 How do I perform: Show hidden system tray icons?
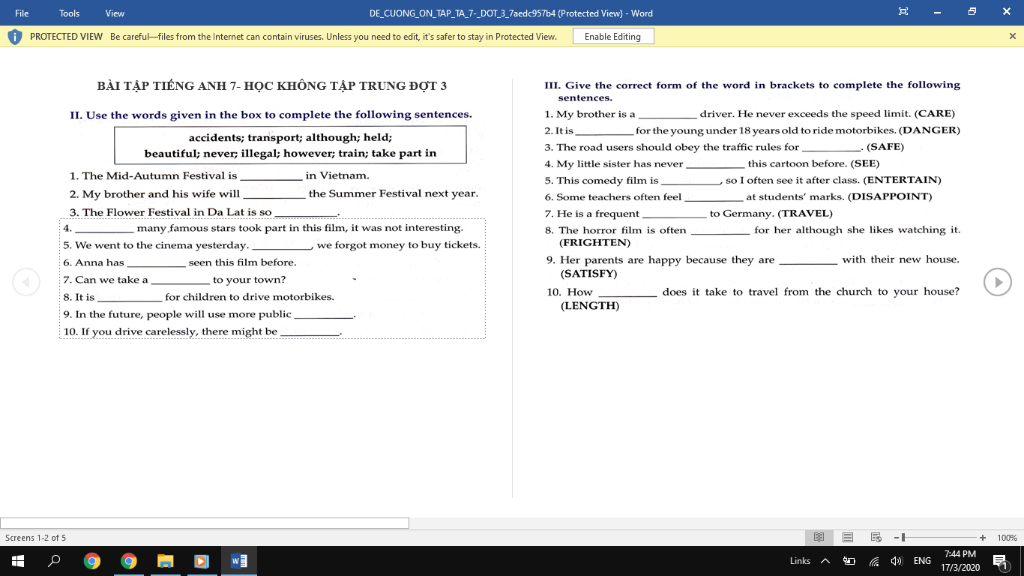click(x=825, y=561)
